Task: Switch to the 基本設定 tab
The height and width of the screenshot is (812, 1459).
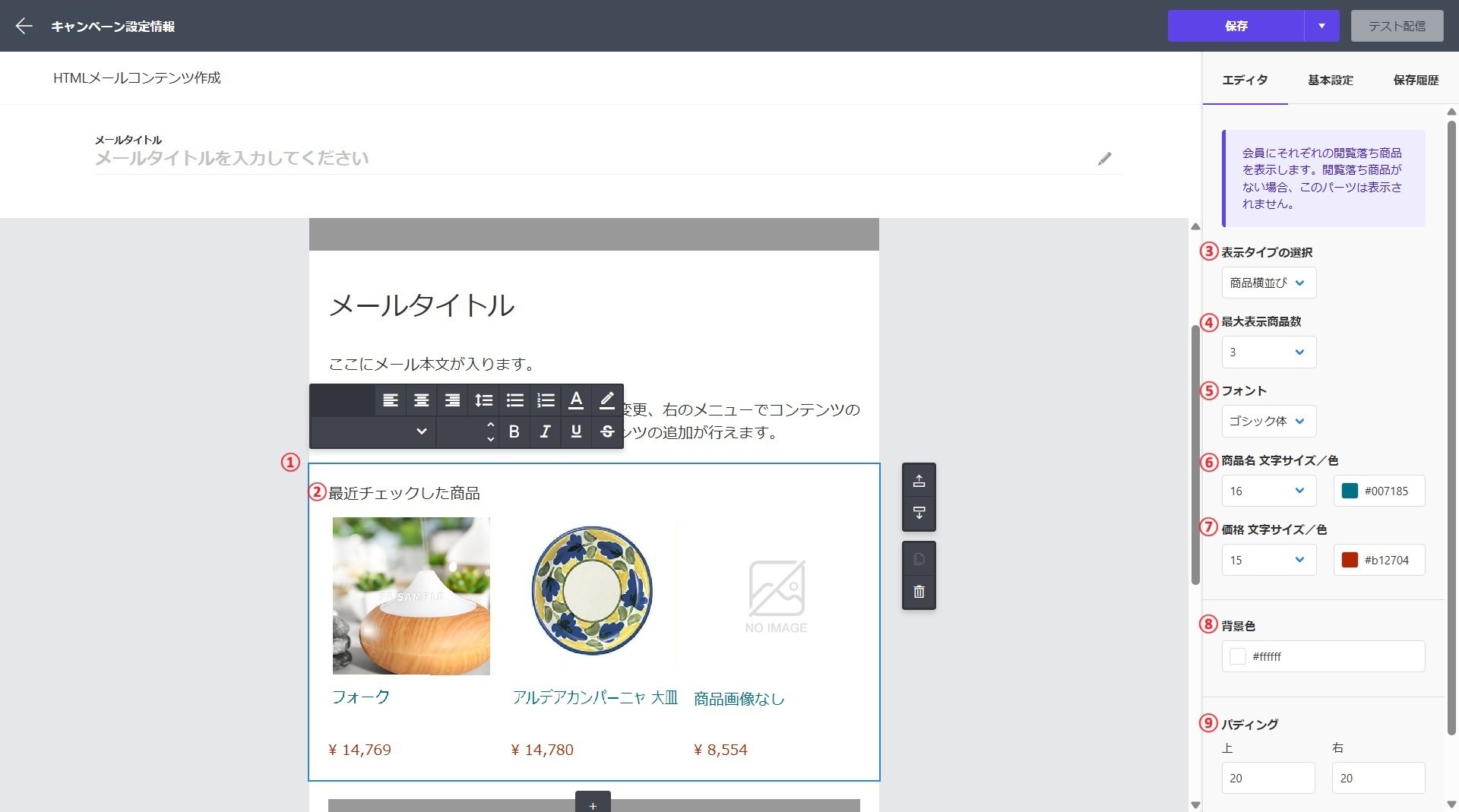Action: point(1330,79)
